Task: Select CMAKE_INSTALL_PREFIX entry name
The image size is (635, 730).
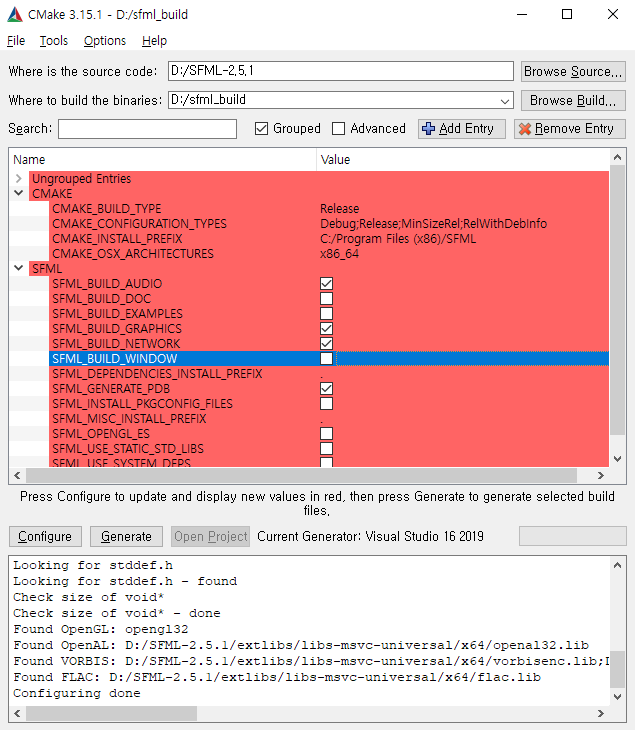Action: tap(117, 238)
